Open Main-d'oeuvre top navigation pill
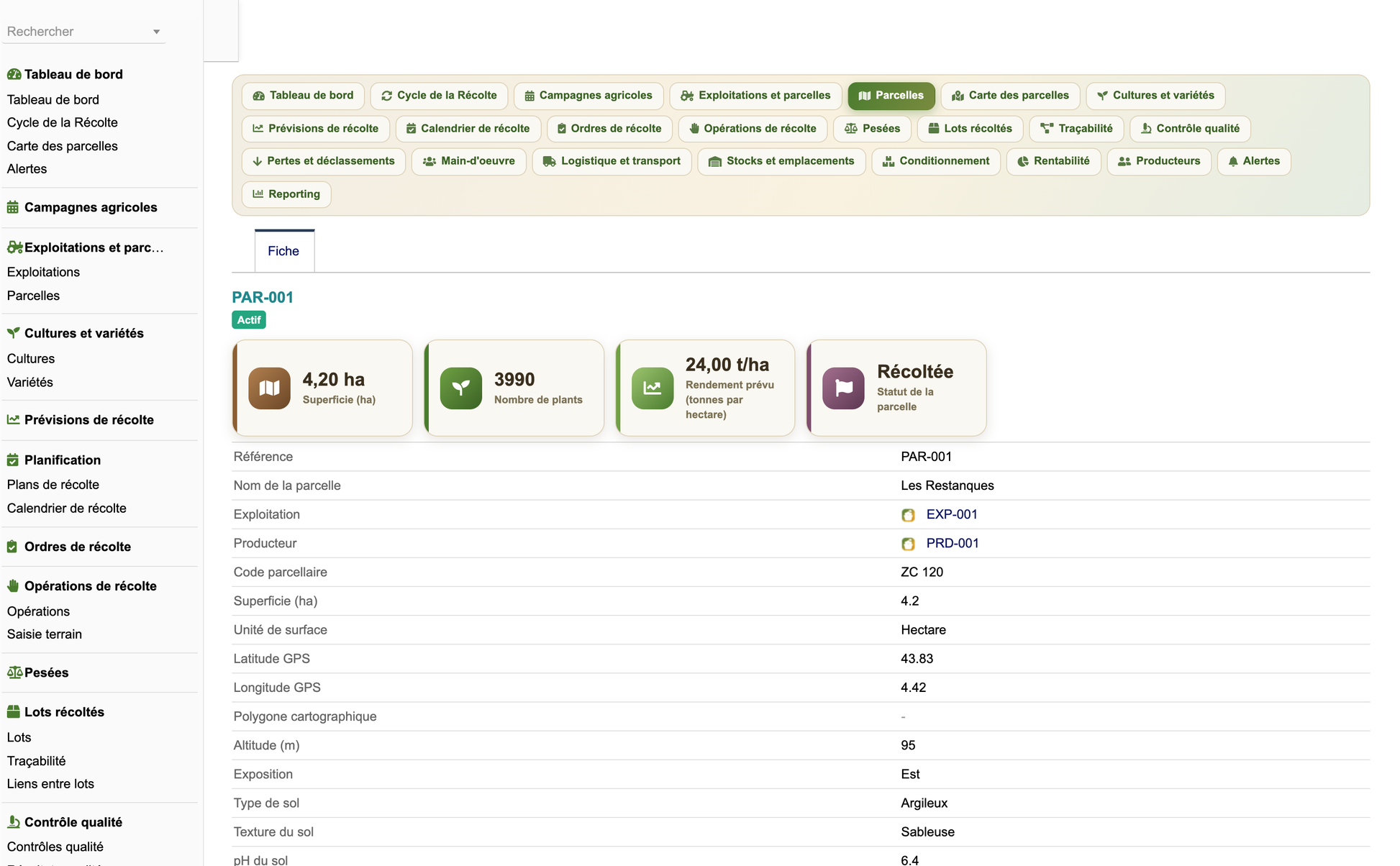The width and height of the screenshot is (1400, 866). 468,161
